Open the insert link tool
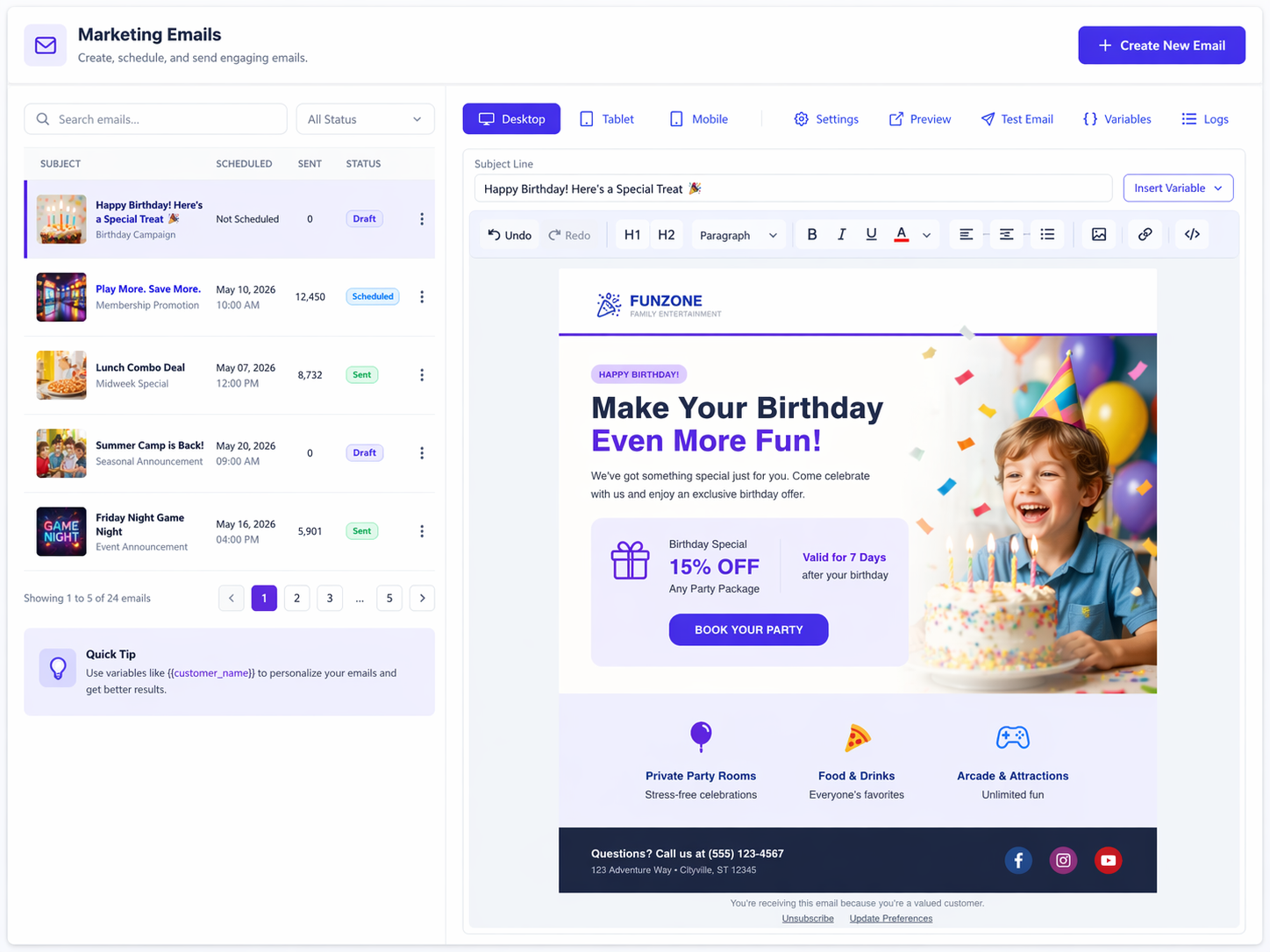This screenshot has width=1270, height=952. click(1145, 234)
